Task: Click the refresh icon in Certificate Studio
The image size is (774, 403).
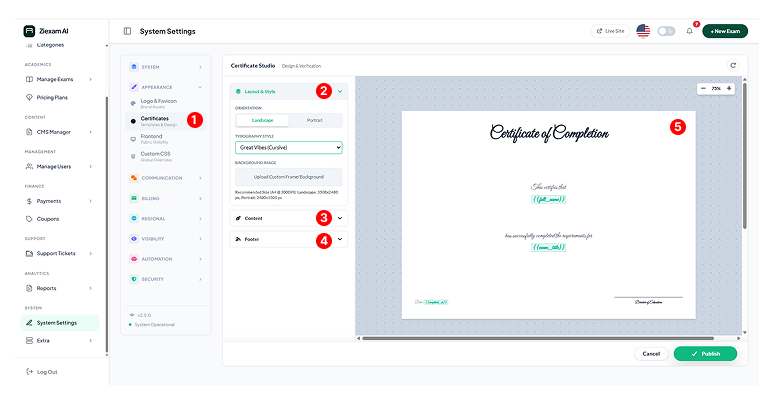Action: tap(733, 65)
